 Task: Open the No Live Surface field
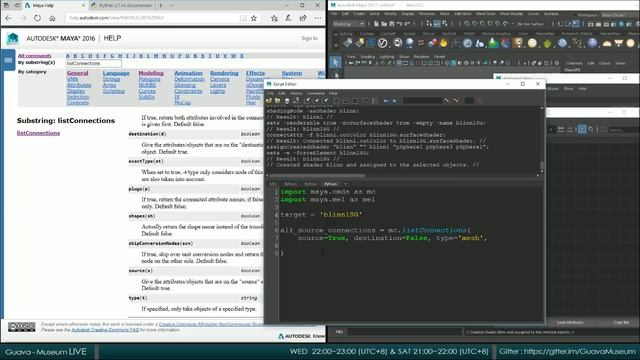[x=531, y=24]
